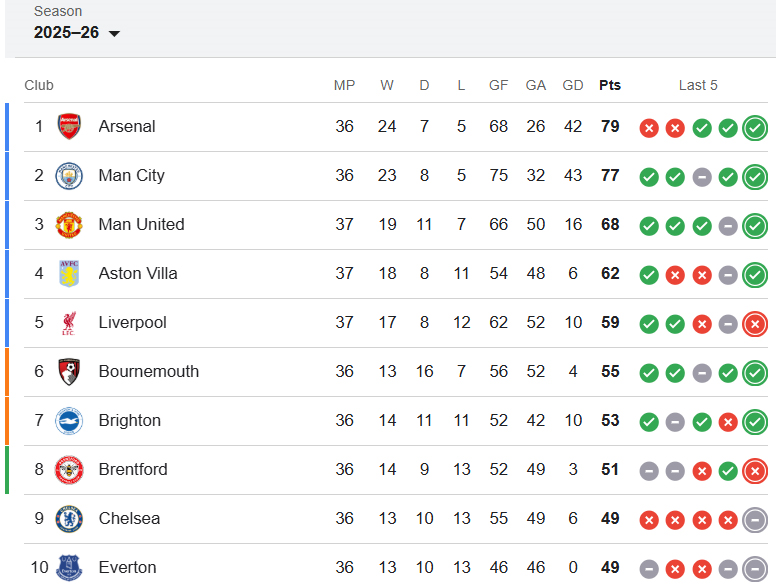The height and width of the screenshot is (585, 776).
Task: Click the Last 5 column header
Action: (x=698, y=85)
